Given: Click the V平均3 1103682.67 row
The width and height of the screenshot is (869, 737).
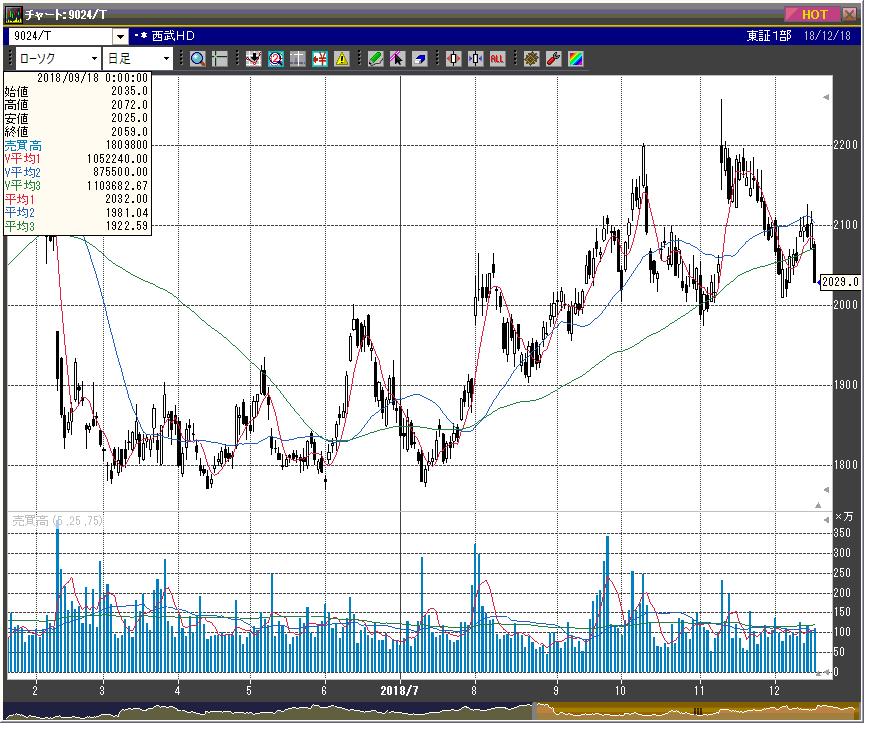Looking at the screenshot, I should tap(76, 186).
